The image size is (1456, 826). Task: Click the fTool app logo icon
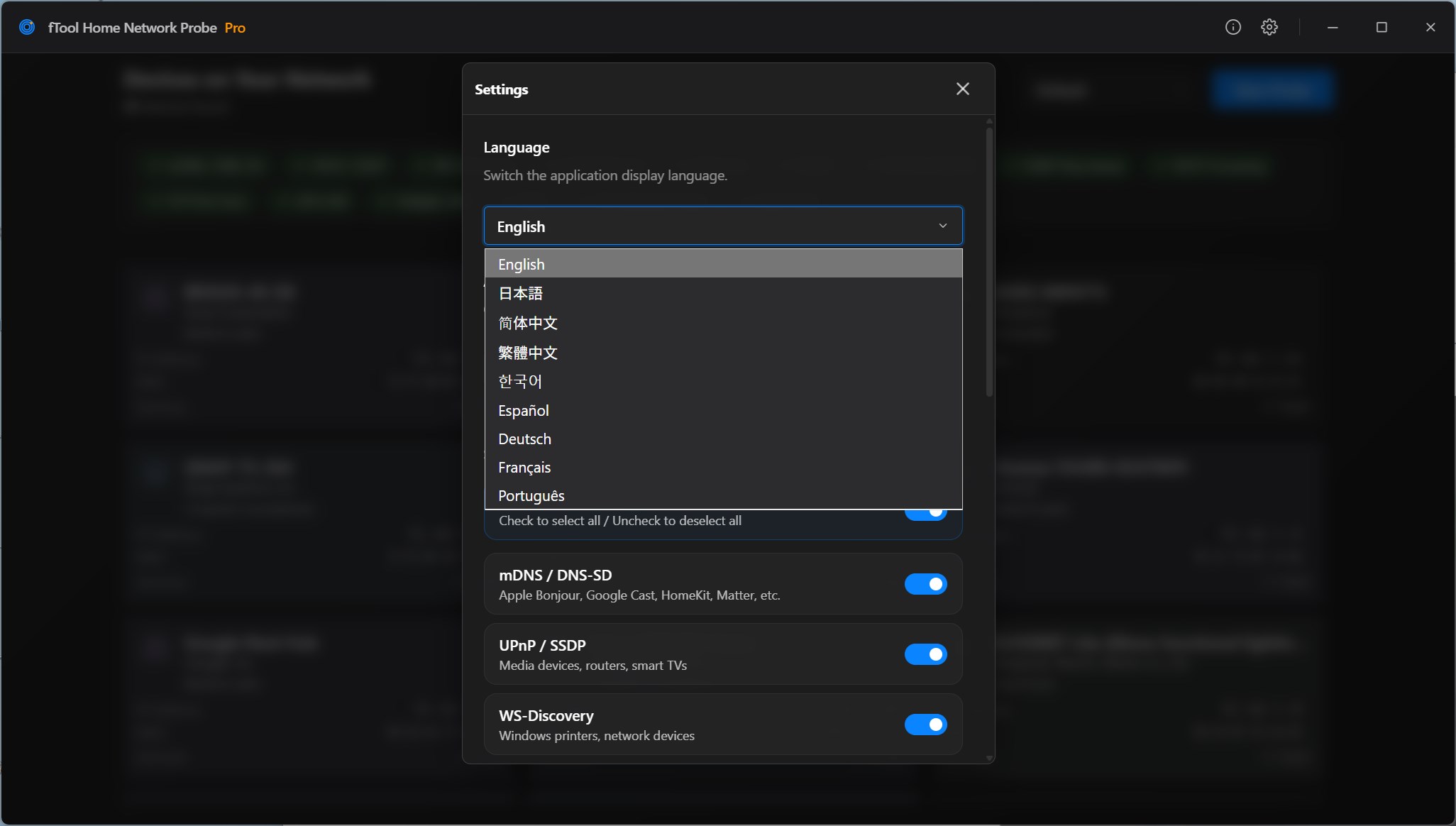click(27, 27)
